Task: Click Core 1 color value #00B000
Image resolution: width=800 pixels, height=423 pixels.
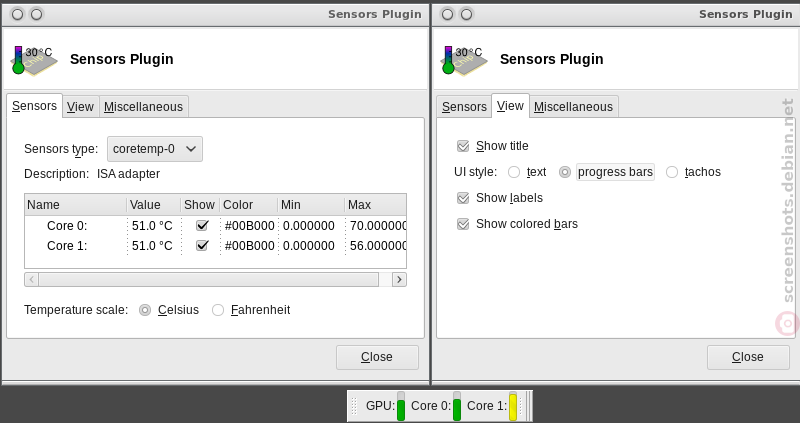Action: (x=249, y=246)
